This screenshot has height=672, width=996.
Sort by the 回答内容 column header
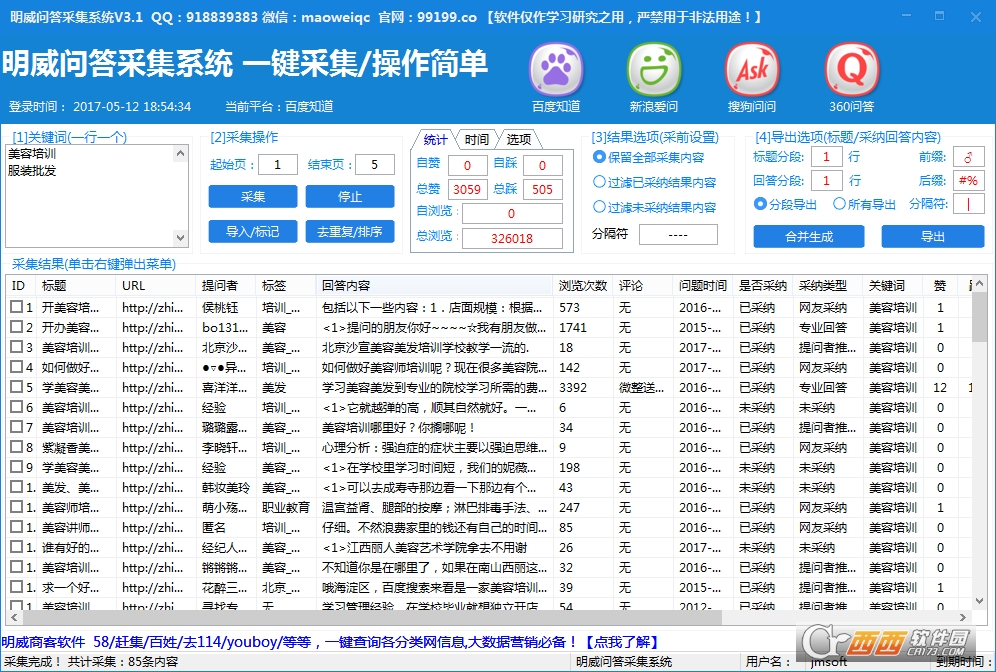point(434,285)
